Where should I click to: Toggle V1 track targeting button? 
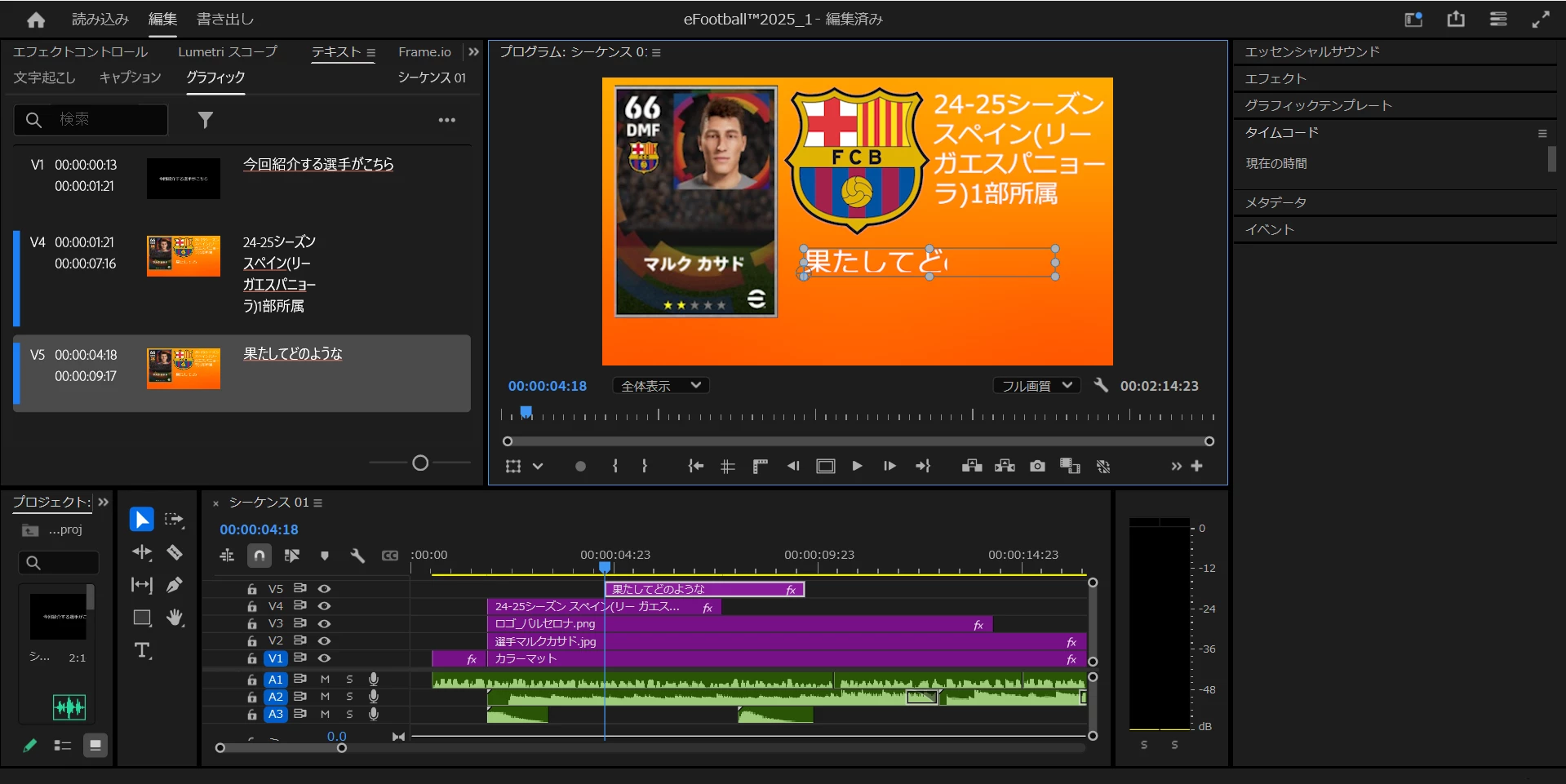click(276, 658)
